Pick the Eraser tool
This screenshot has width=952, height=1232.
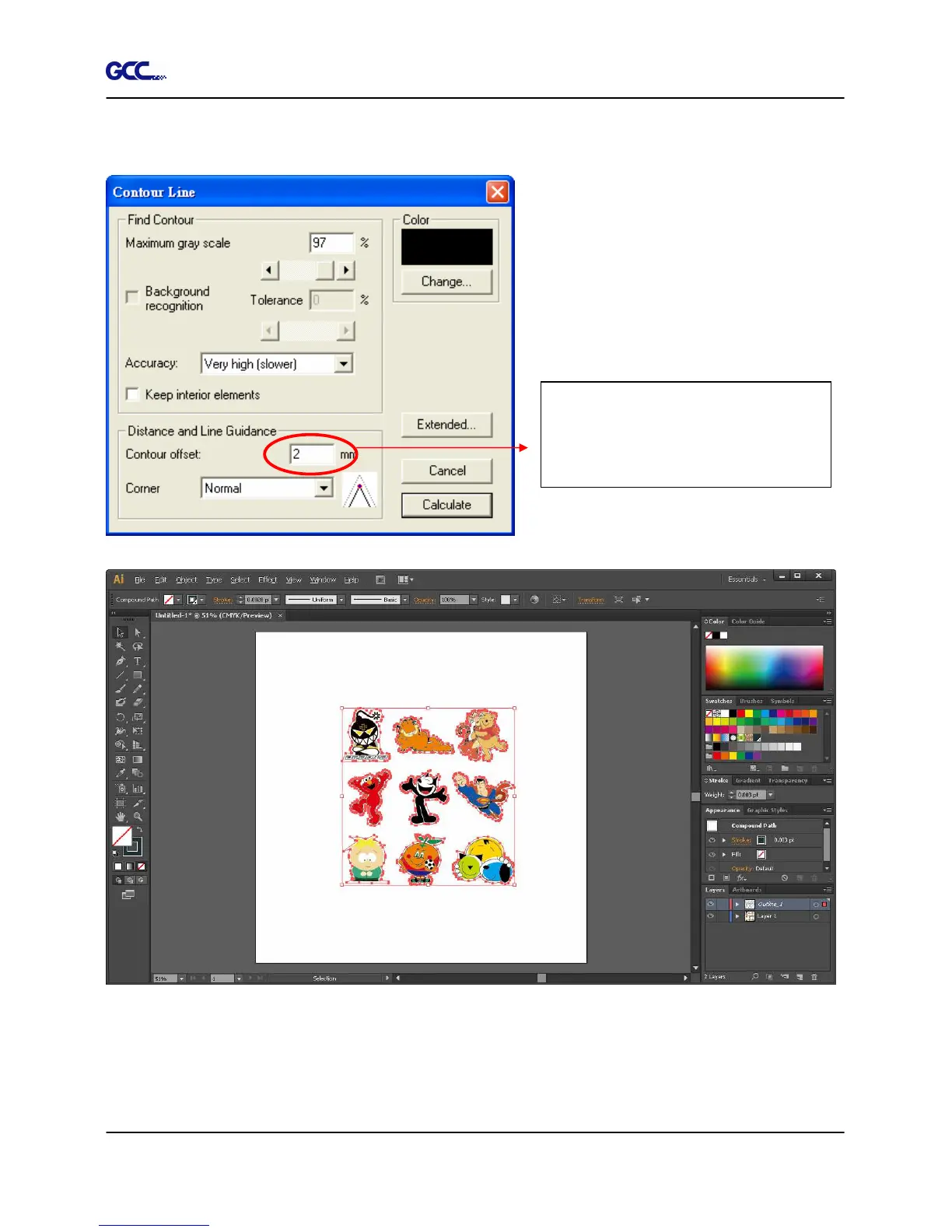coord(138,702)
